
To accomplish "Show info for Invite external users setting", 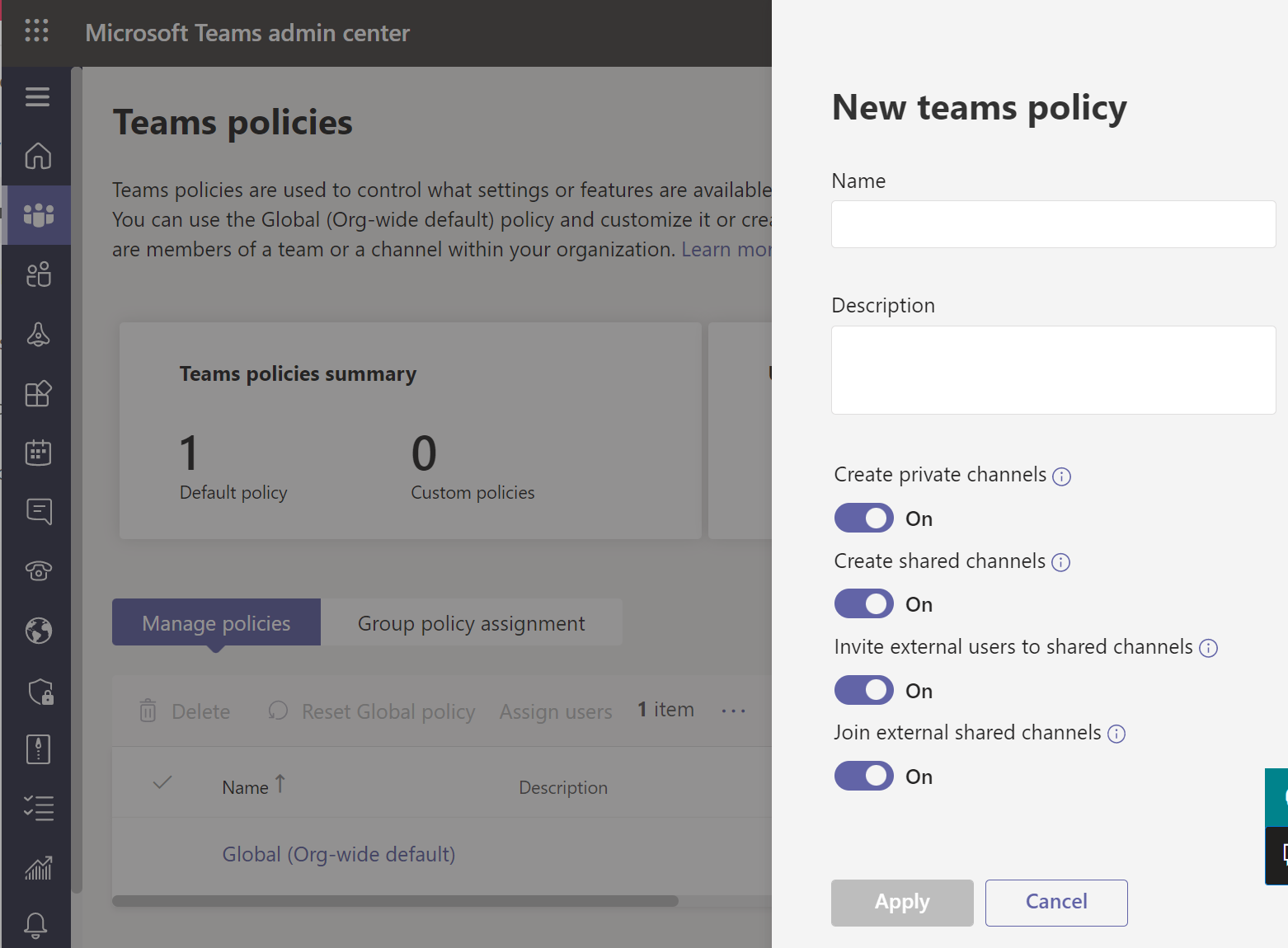I will [x=1208, y=648].
